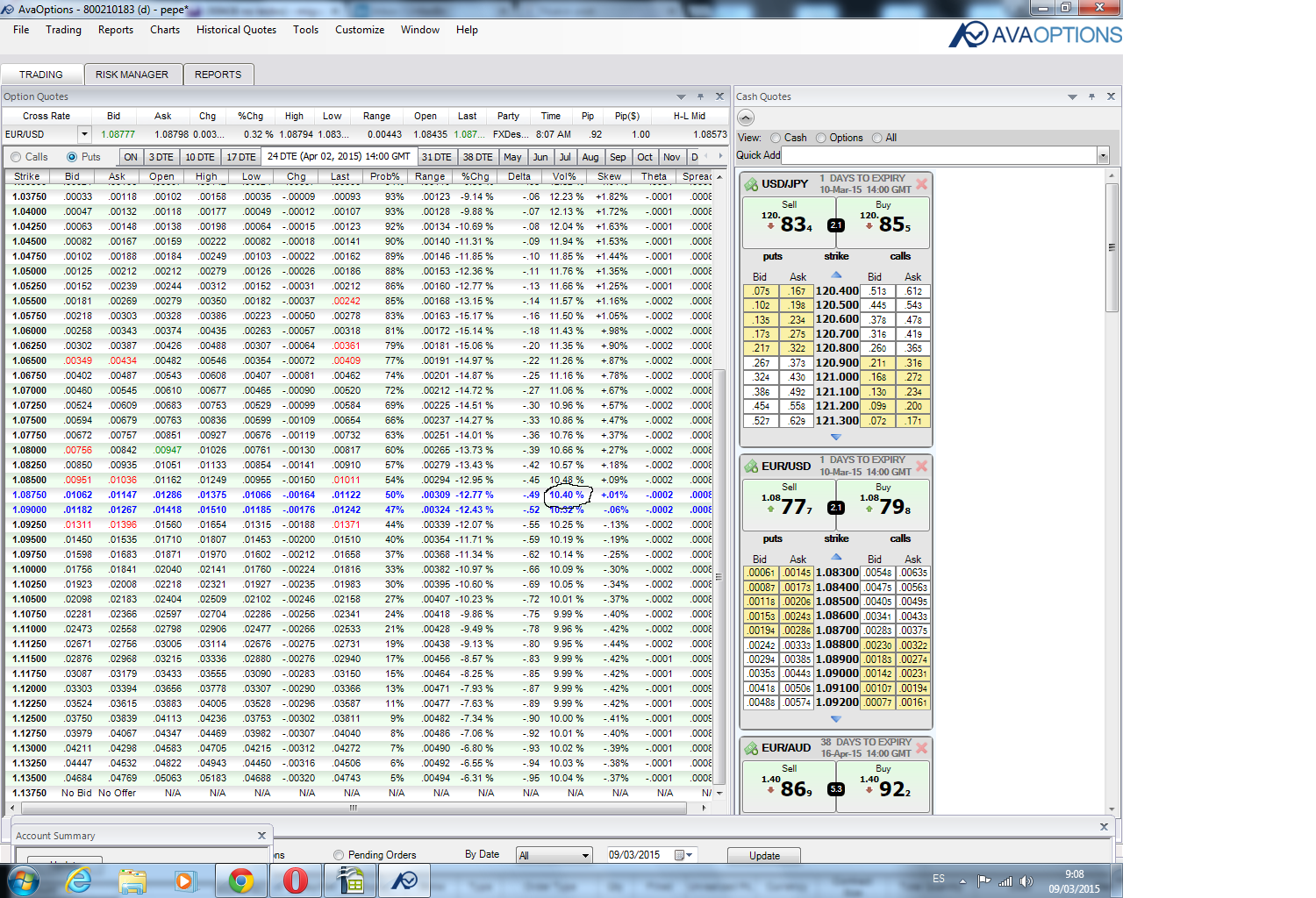Viewport: 1316px width, 898px height.
Task: Click Buy on EUR/USD card
Action: click(x=883, y=504)
